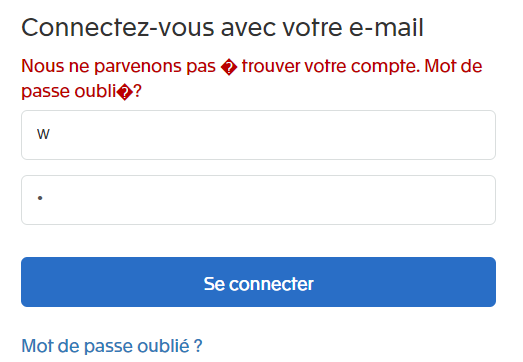Click the e-mail input field containing "w"

click(258, 135)
